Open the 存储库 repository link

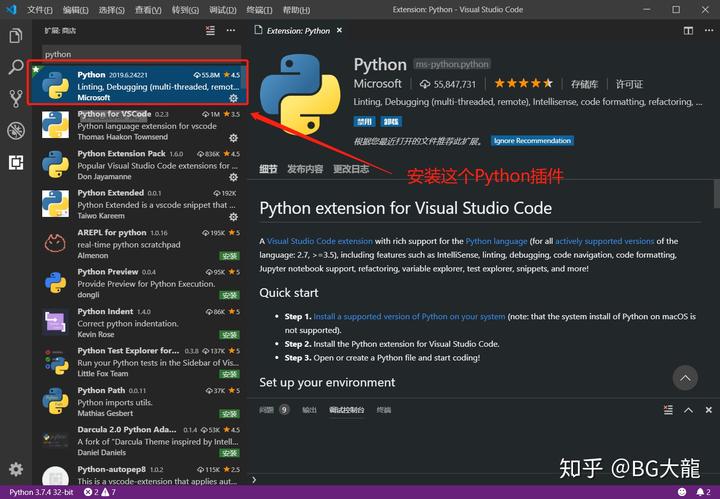click(x=585, y=84)
